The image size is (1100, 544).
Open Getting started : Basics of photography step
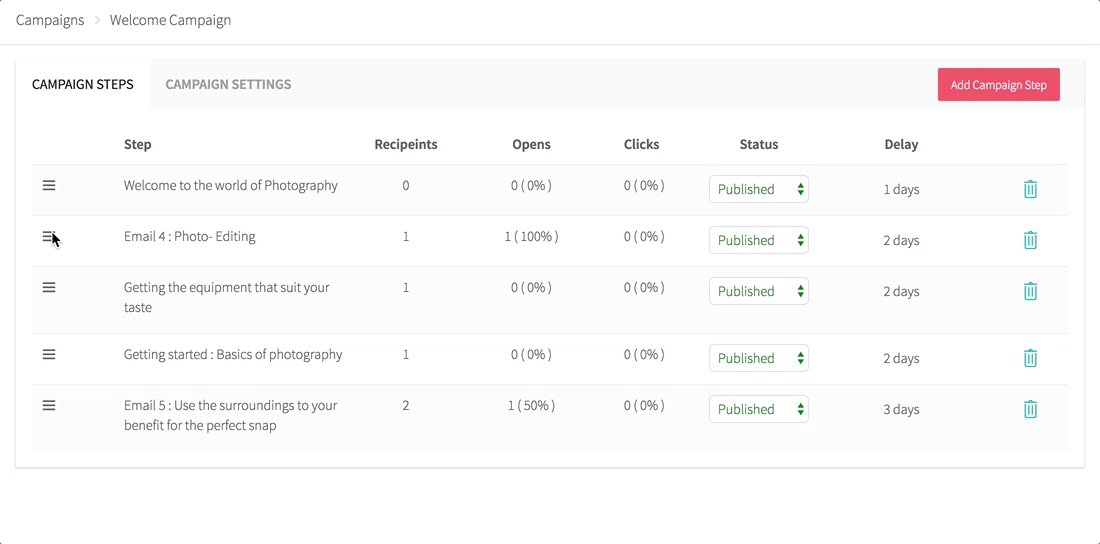[233, 355]
